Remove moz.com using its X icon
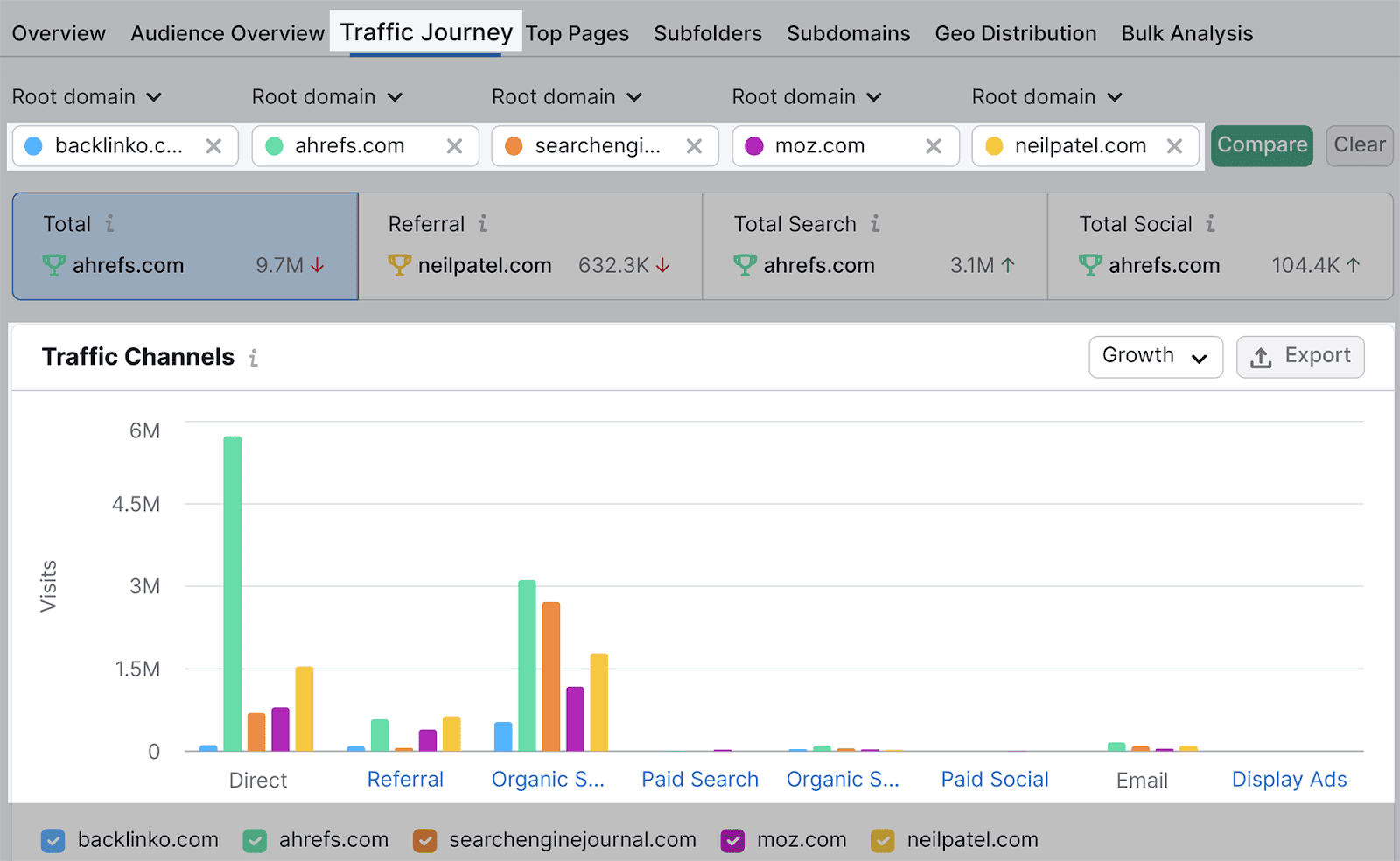This screenshot has width=1400, height=861. [934, 146]
